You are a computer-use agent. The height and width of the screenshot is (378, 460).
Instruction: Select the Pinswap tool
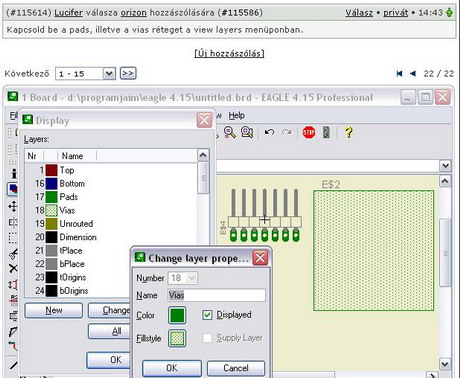(13, 285)
